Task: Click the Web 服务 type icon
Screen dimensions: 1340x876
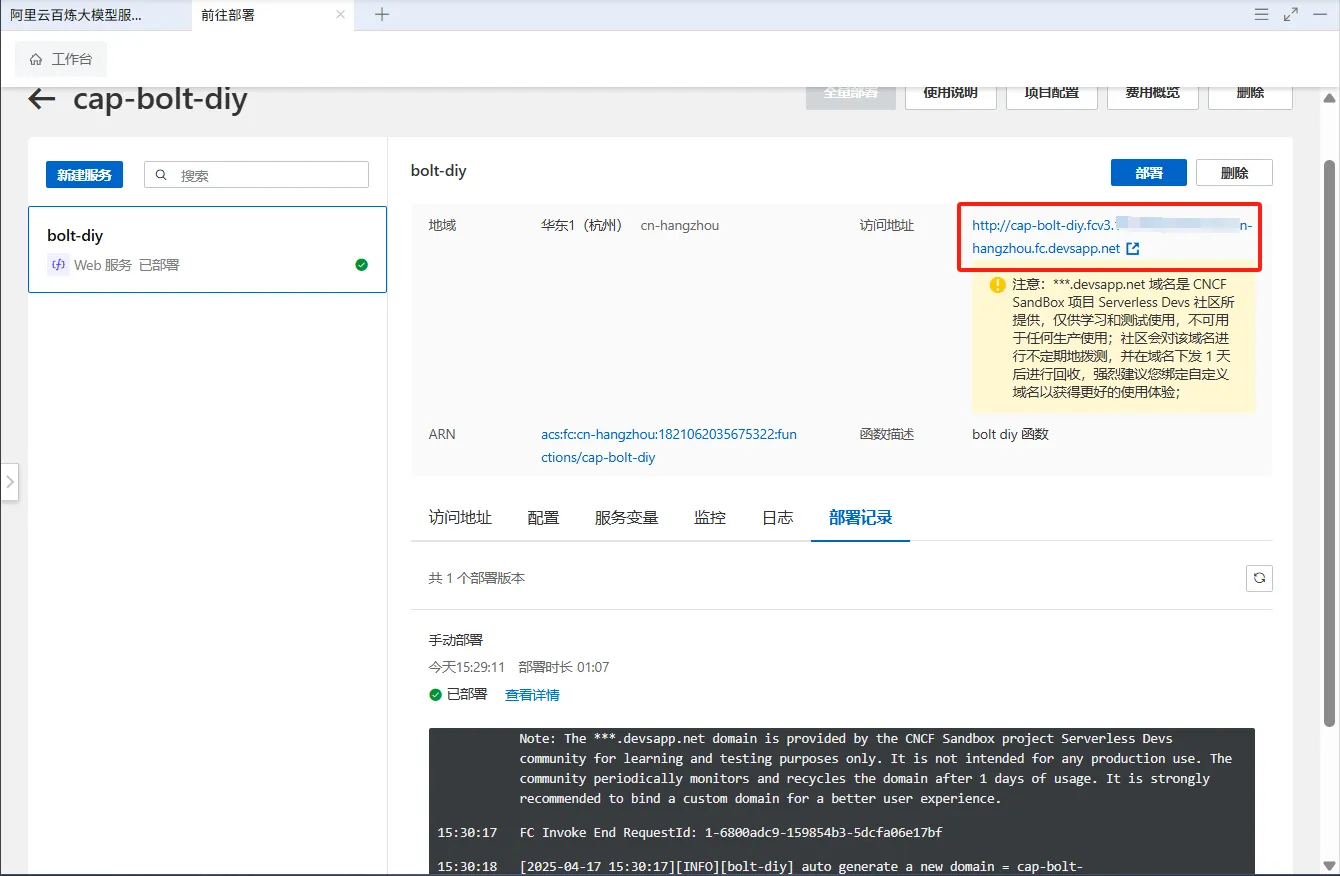Action: 58,265
